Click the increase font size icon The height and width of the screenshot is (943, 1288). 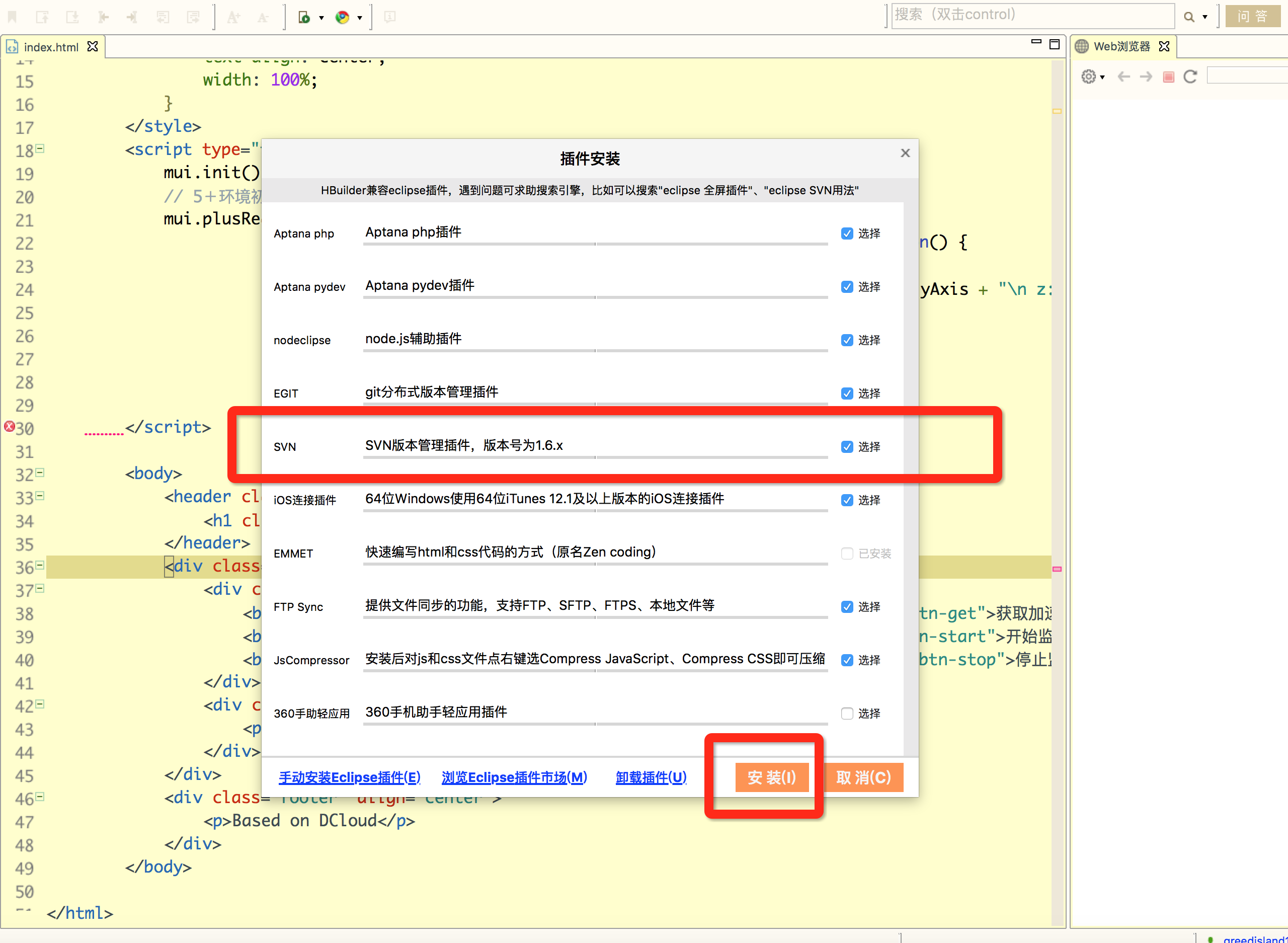[x=233, y=18]
